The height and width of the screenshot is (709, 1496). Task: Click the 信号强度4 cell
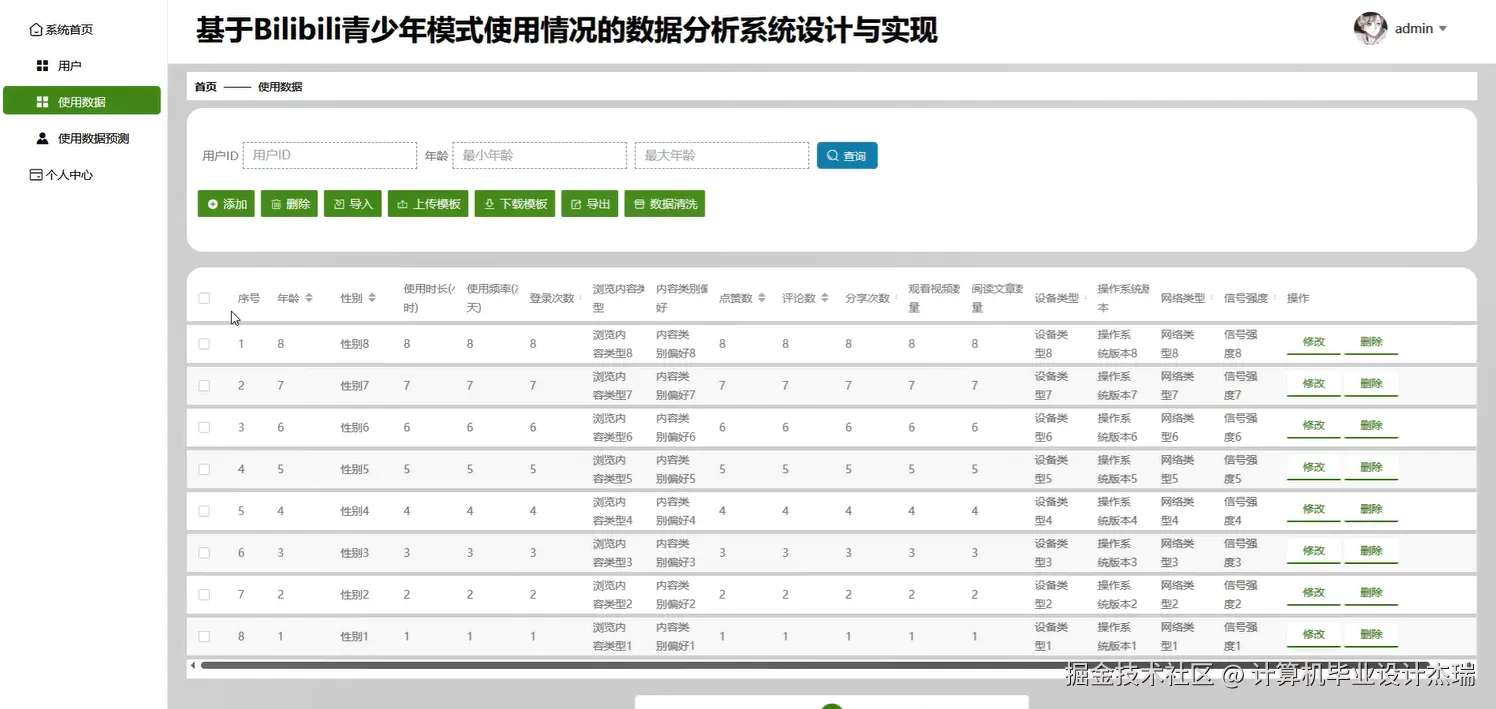(x=1241, y=511)
